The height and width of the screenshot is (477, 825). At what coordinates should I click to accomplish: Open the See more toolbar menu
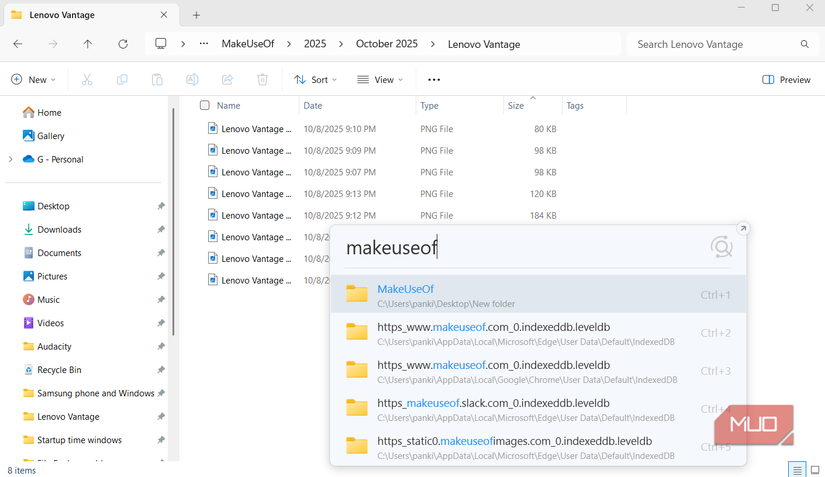point(434,79)
